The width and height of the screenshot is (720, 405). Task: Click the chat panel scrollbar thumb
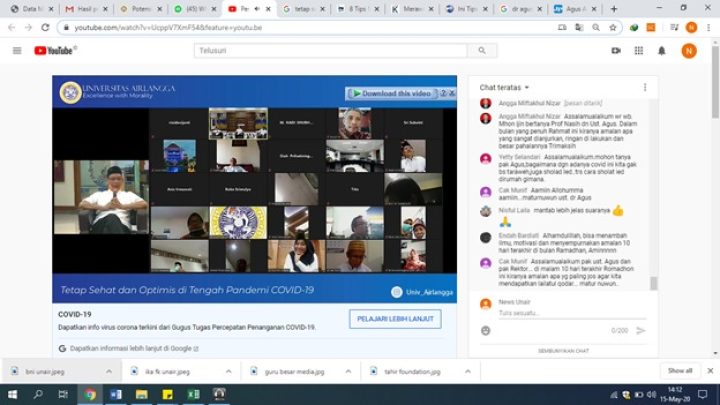coord(653,283)
